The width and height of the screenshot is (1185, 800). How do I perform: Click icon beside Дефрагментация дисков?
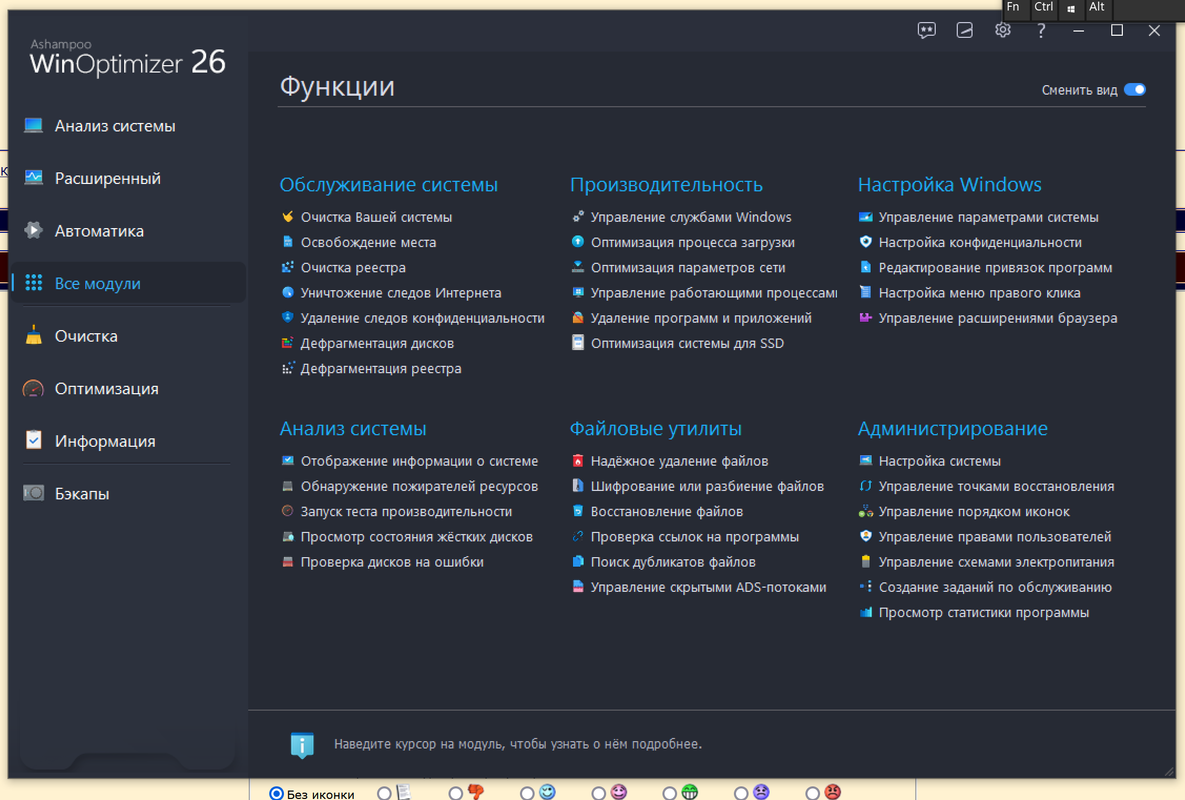click(287, 343)
